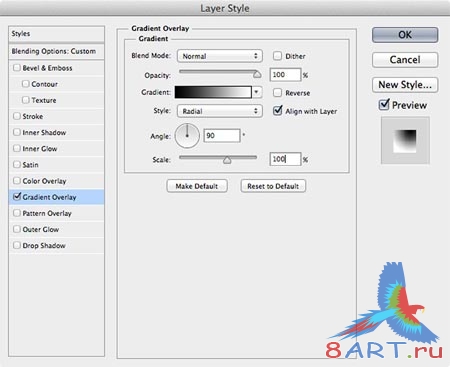Select the Drop Shadow row label
The image size is (450, 367).
(44, 245)
